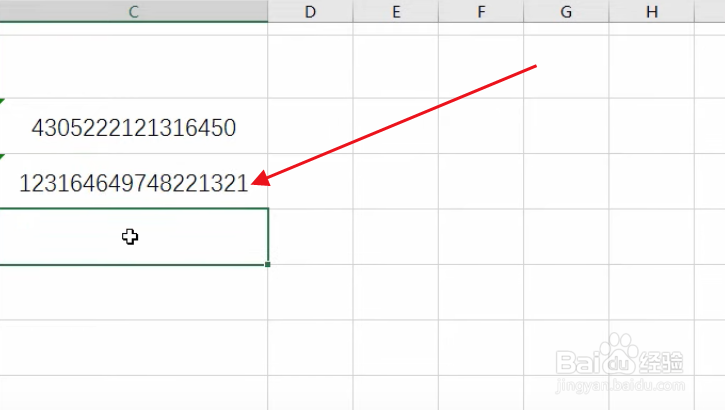
Task: Click the error indicator on the 4305222 cell
Action: (2, 101)
